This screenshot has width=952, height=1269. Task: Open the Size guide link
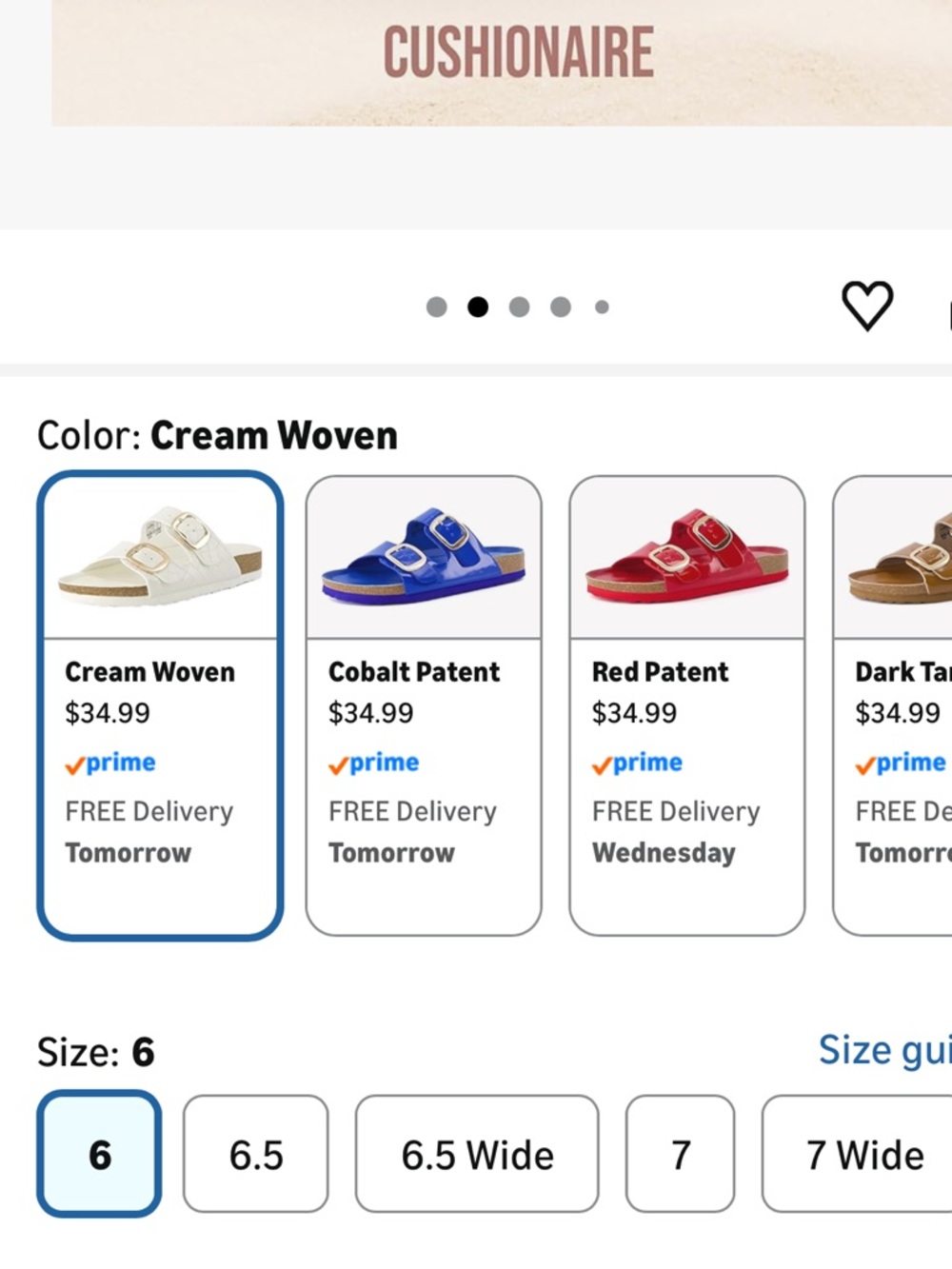click(884, 1050)
